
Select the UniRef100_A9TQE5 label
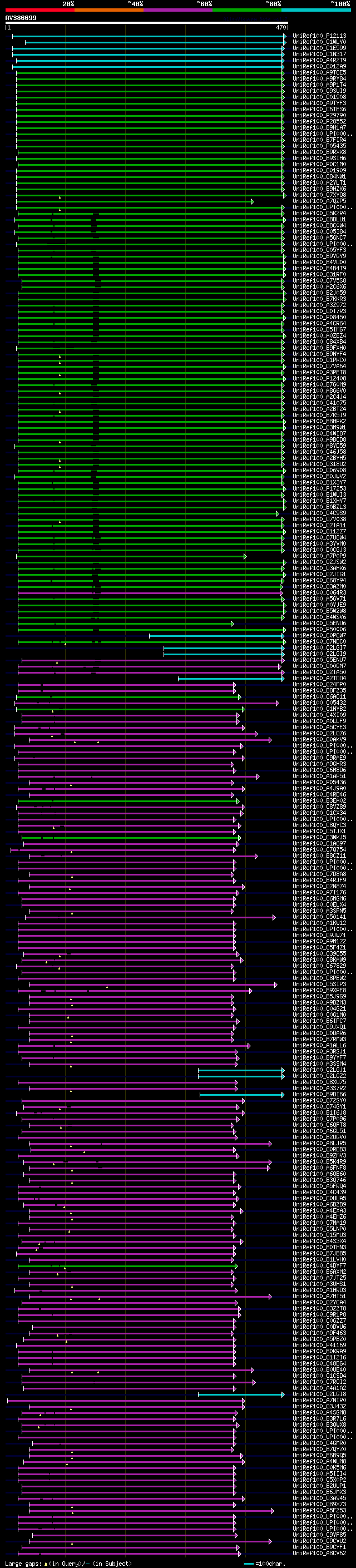(319, 72)
